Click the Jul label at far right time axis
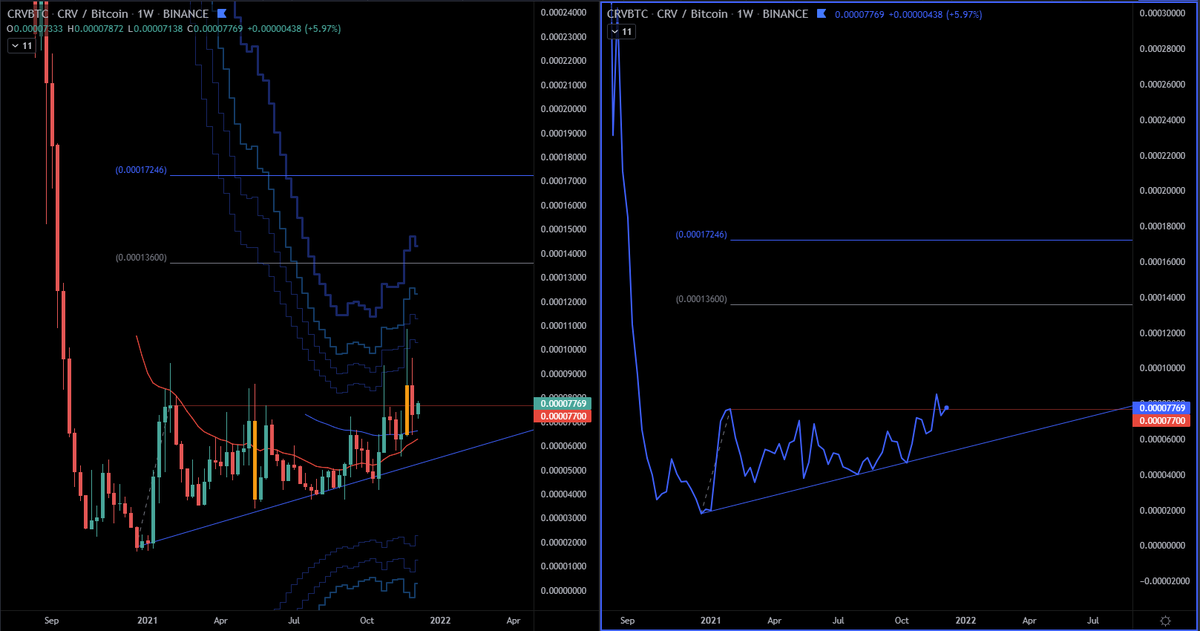 [1094, 621]
